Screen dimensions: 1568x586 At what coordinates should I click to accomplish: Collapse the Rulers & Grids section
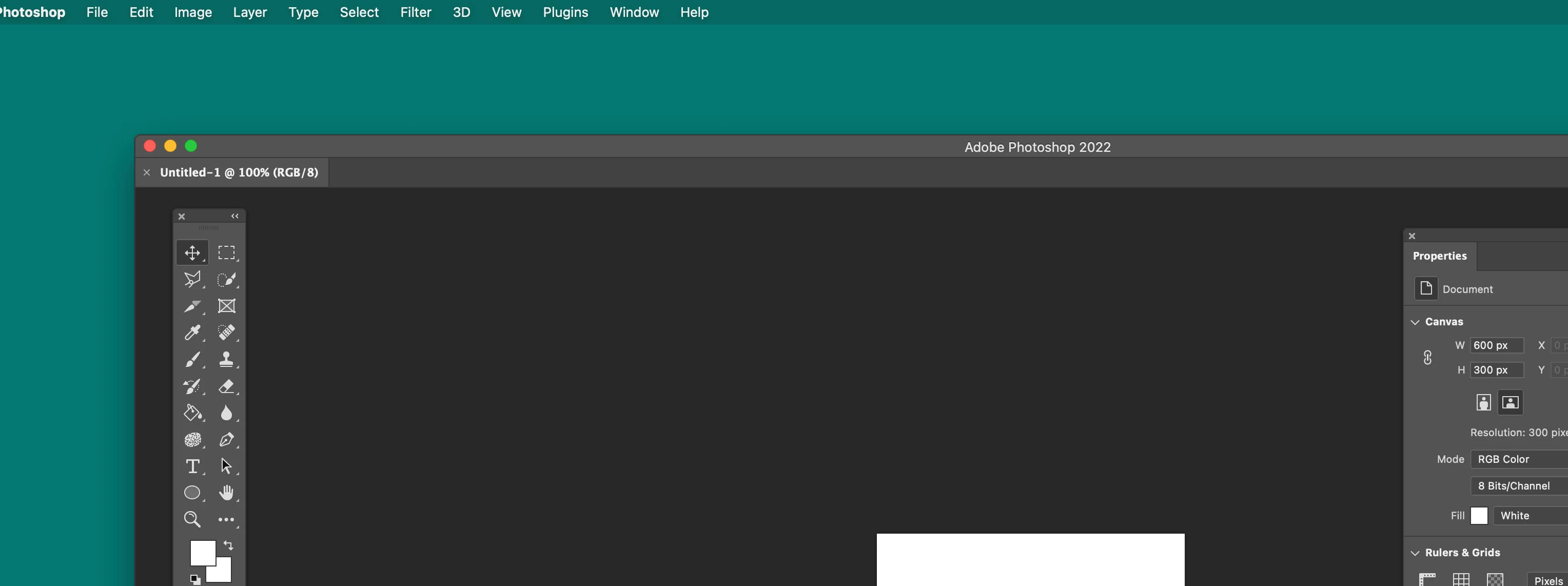click(1415, 553)
